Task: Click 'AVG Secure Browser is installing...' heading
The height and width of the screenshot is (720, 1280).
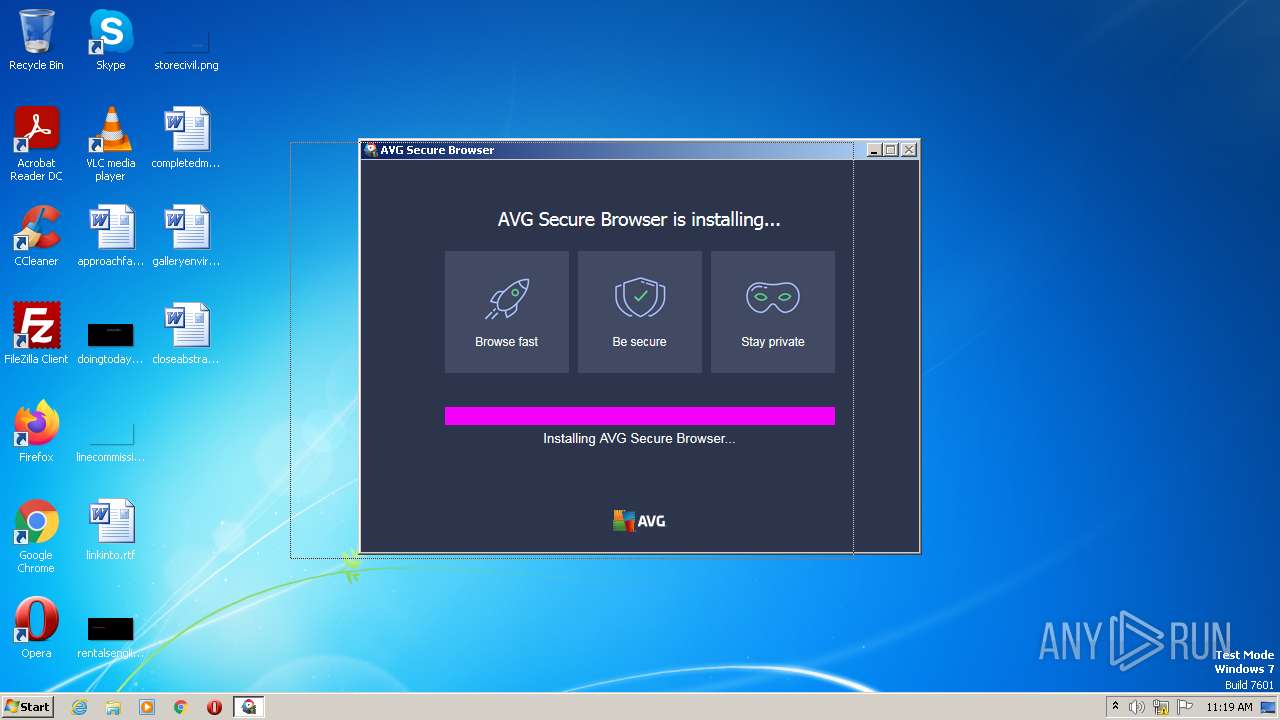Action: point(639,219)
